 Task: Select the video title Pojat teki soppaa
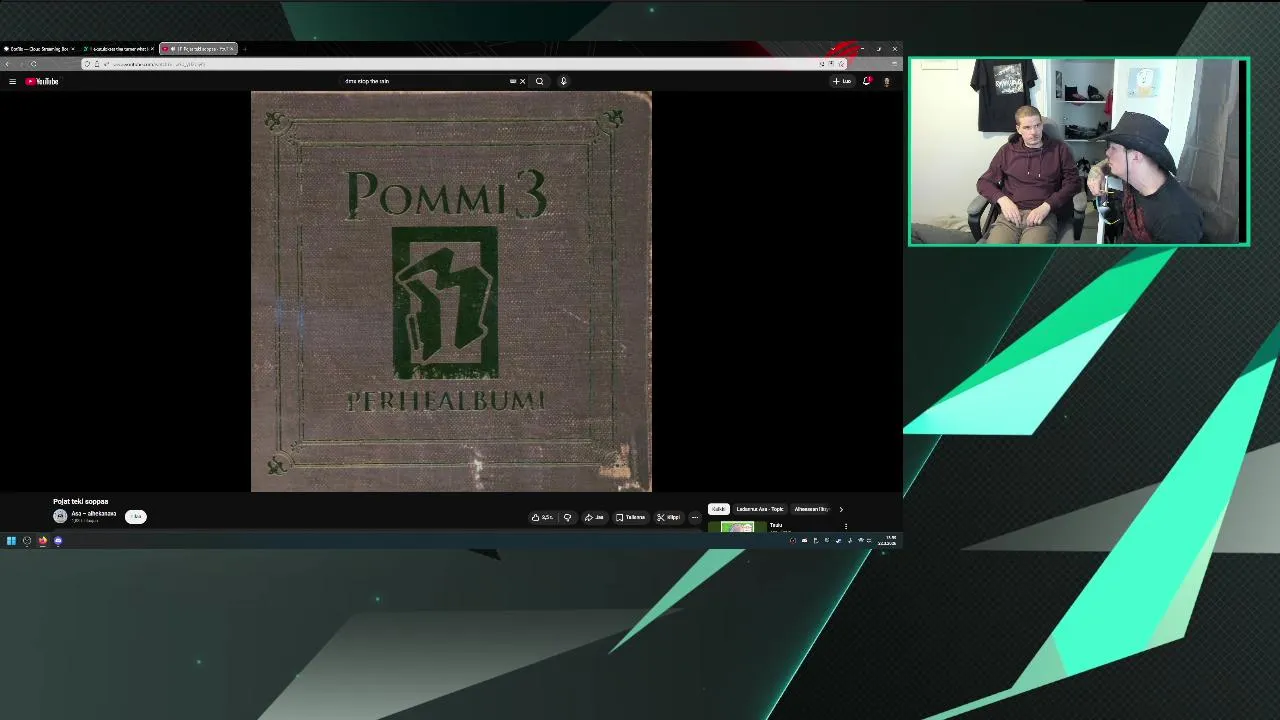80,502
